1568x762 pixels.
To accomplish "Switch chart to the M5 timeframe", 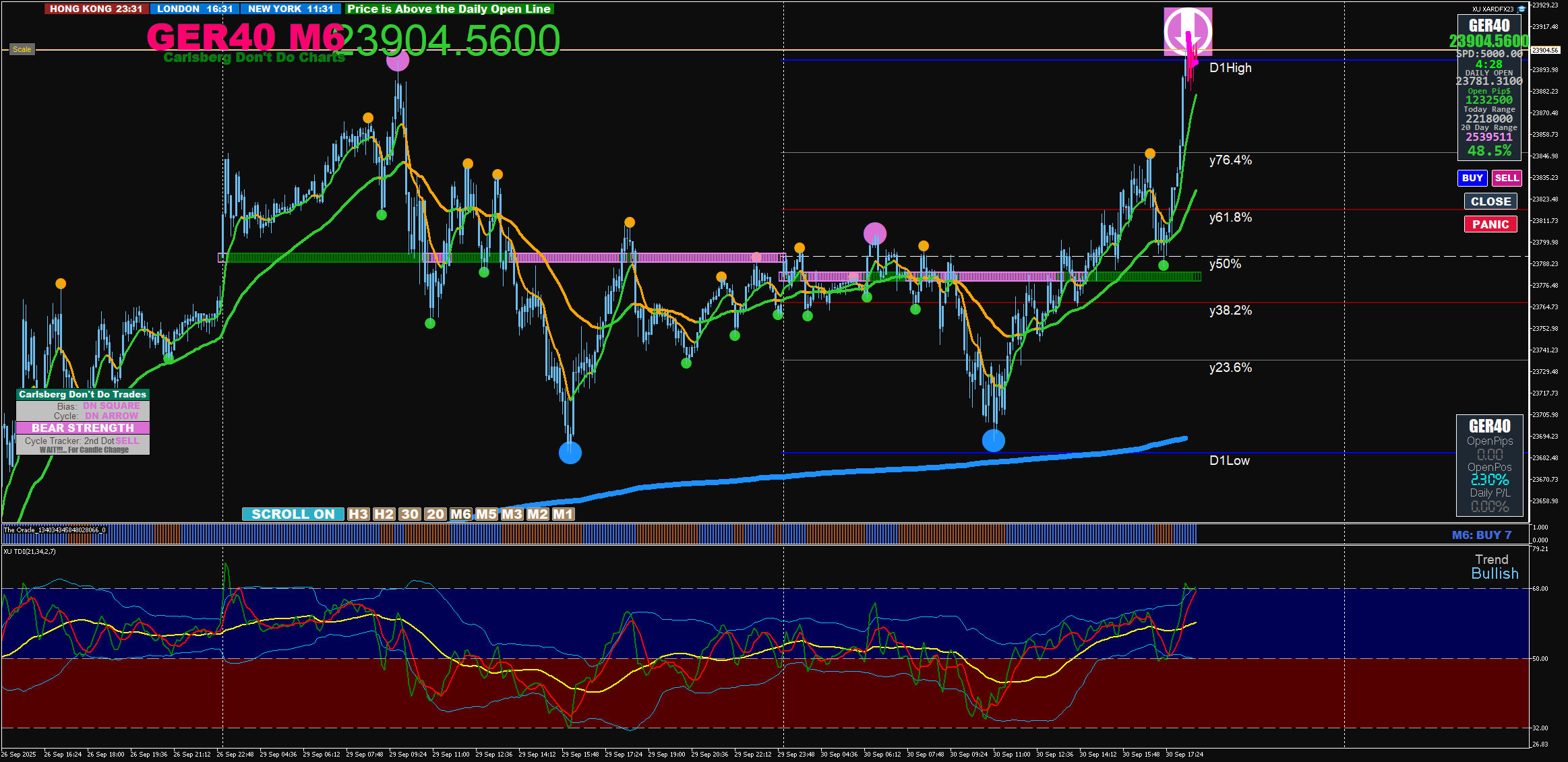I will tap(486, 514).
